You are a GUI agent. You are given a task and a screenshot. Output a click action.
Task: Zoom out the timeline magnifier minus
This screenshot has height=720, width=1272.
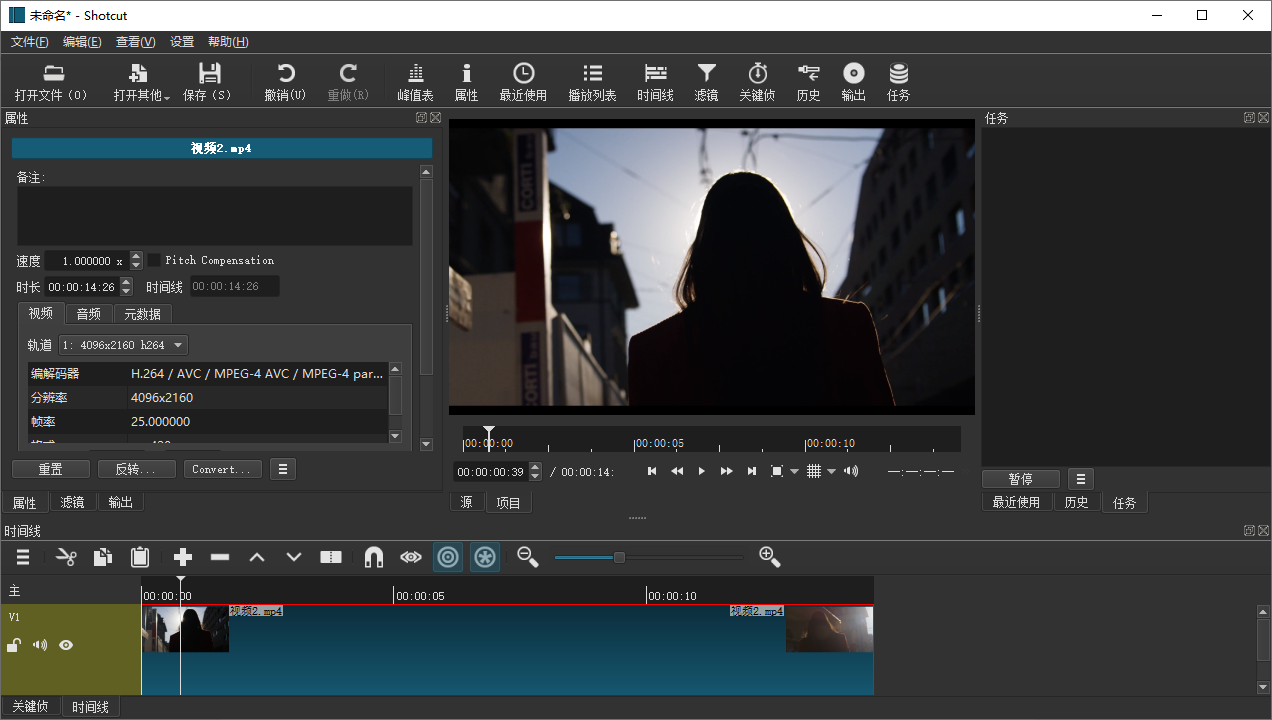tap(528, 557)
